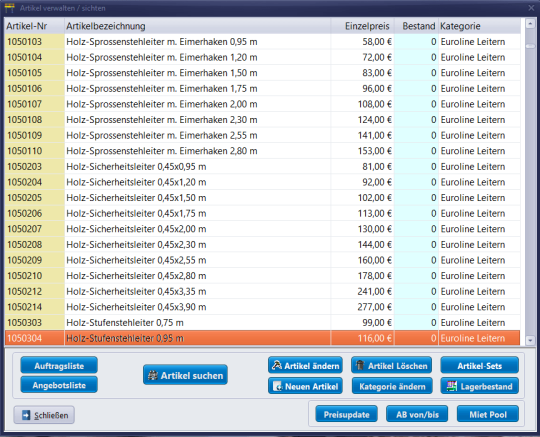This screenshot has width=540, height=437.
Task: Click the new document icon on Neuen Artikel
Action: [277, 386]
